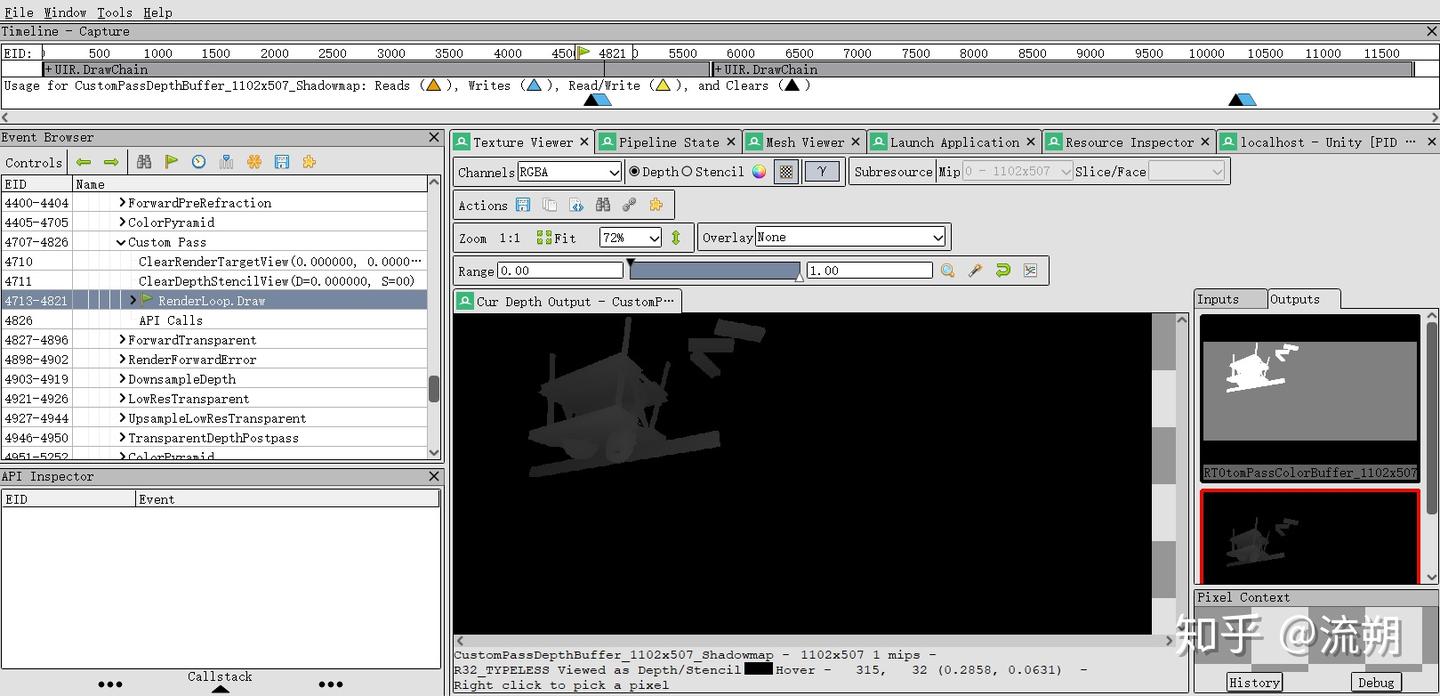Open the Channels RGBA dropdown
This screenshot has height=696, width=1440.
tap(569, 172)
